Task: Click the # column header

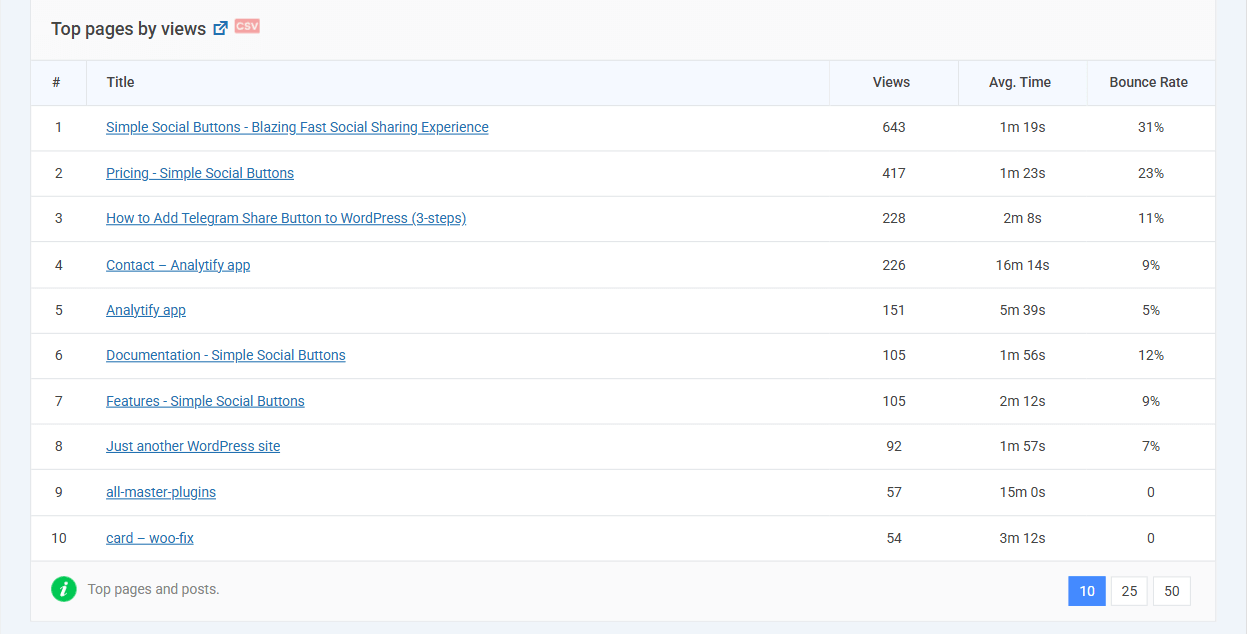Action: [x=58, y=83]
